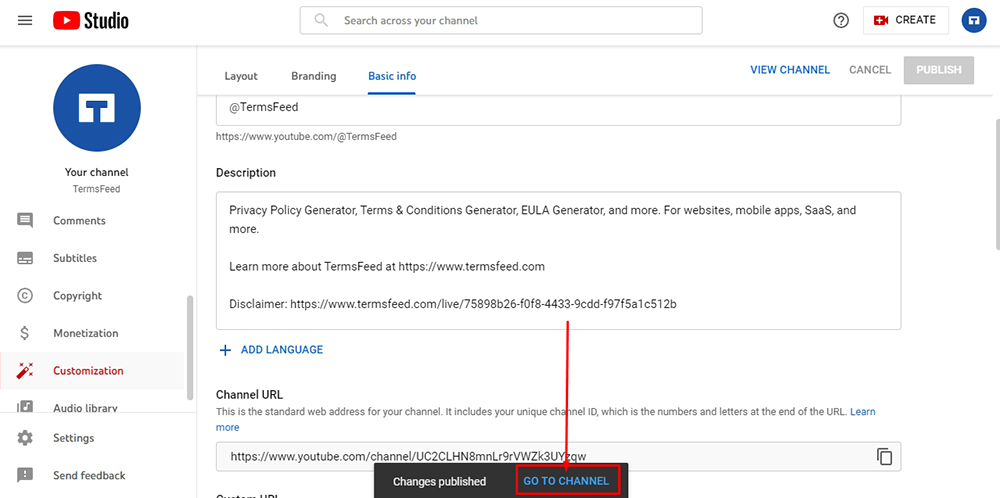Select the Basic info tab
The height and width of the screenshot is (498, 1000).
[x=392, y=76]
